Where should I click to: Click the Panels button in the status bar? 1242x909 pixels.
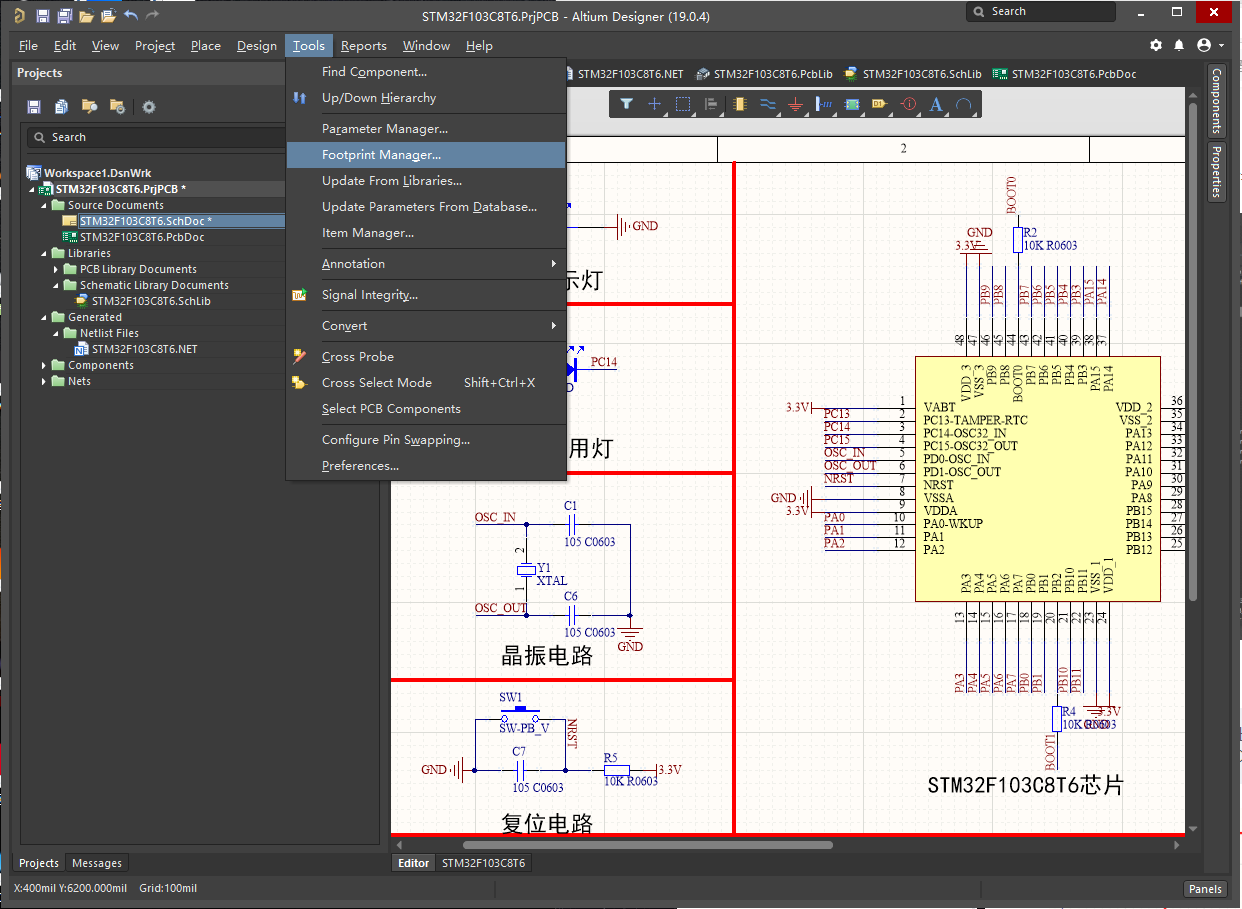click(x=1206, y=889)
